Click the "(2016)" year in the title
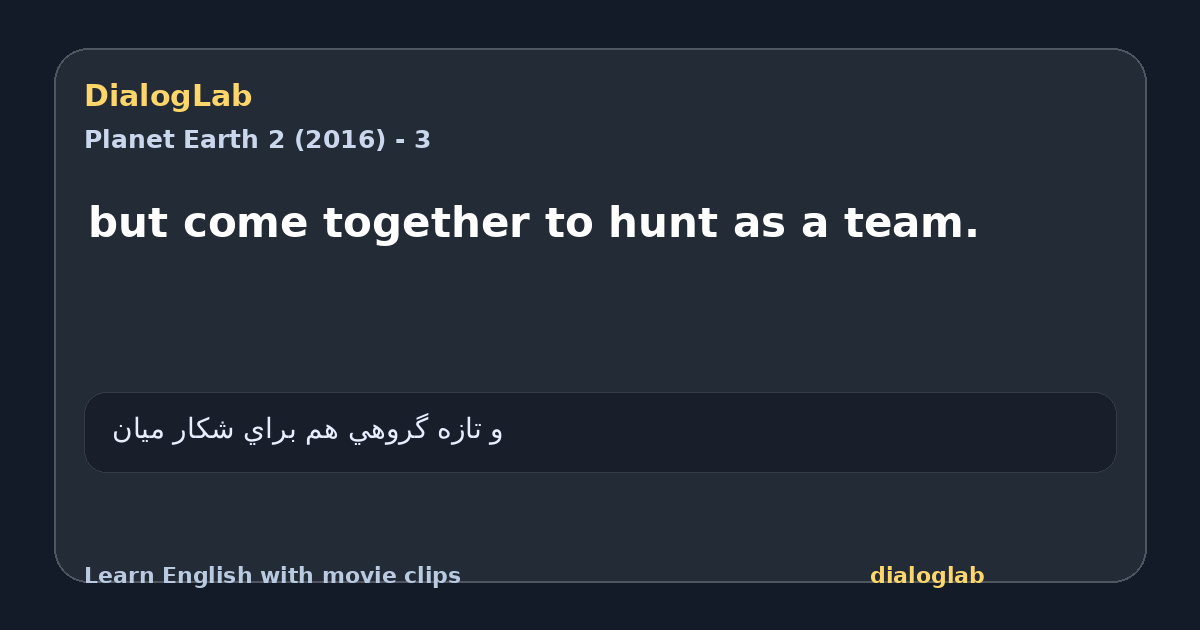Viewport: 1200px width, 630px height. (x=339, y=140)
